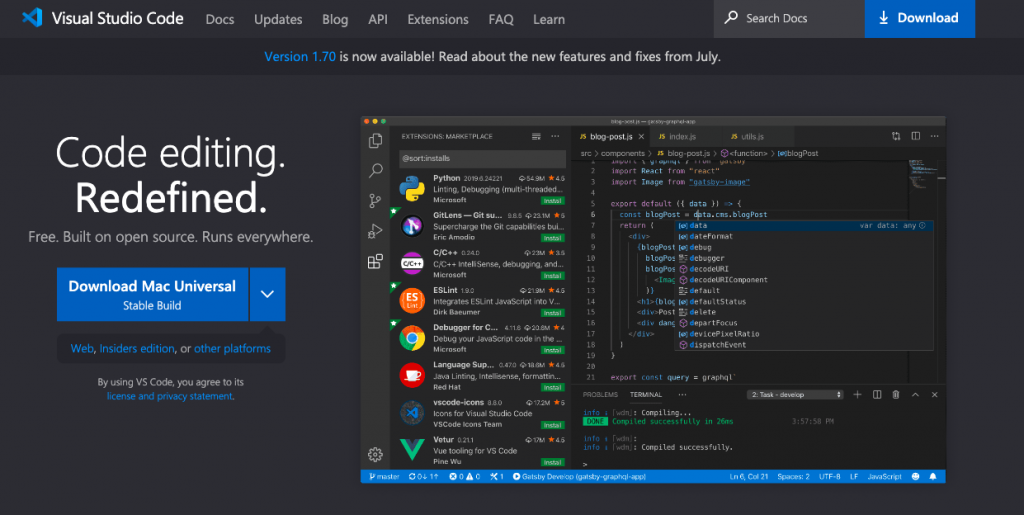The height and width of the screenshot is (515, 1024).
Task: Click Run and Debug icon in activity bar
Action: [375, 230]
